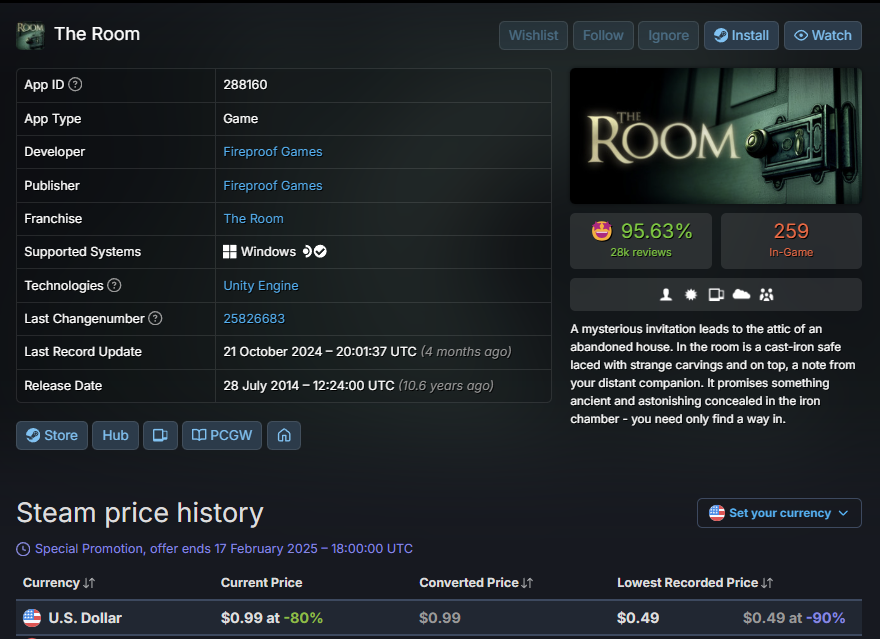Sort by Currency column arrows
The height and width of the screenshot is (639, 880).
click(89, 583)
